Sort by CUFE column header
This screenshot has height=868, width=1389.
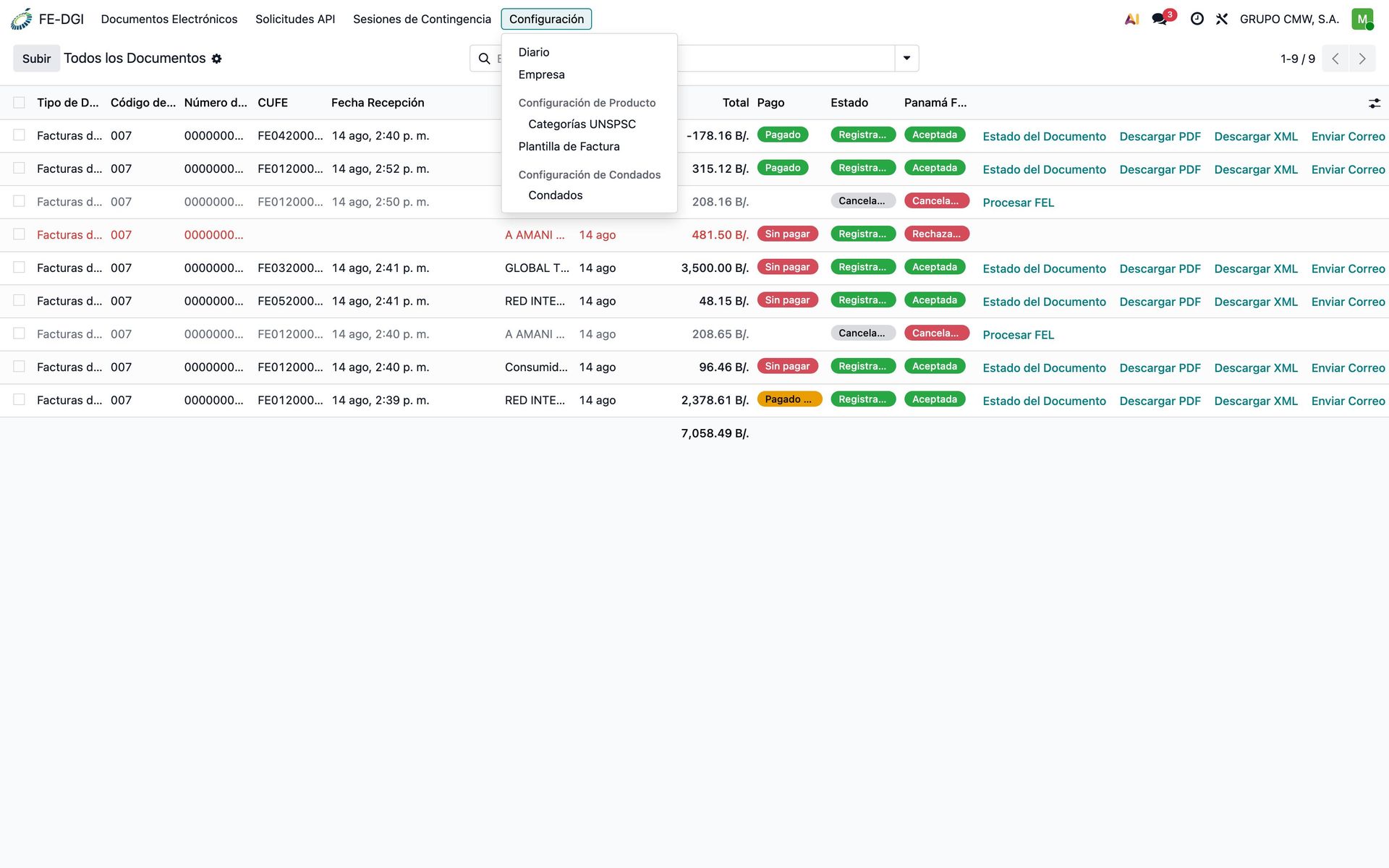click(273, 103)
